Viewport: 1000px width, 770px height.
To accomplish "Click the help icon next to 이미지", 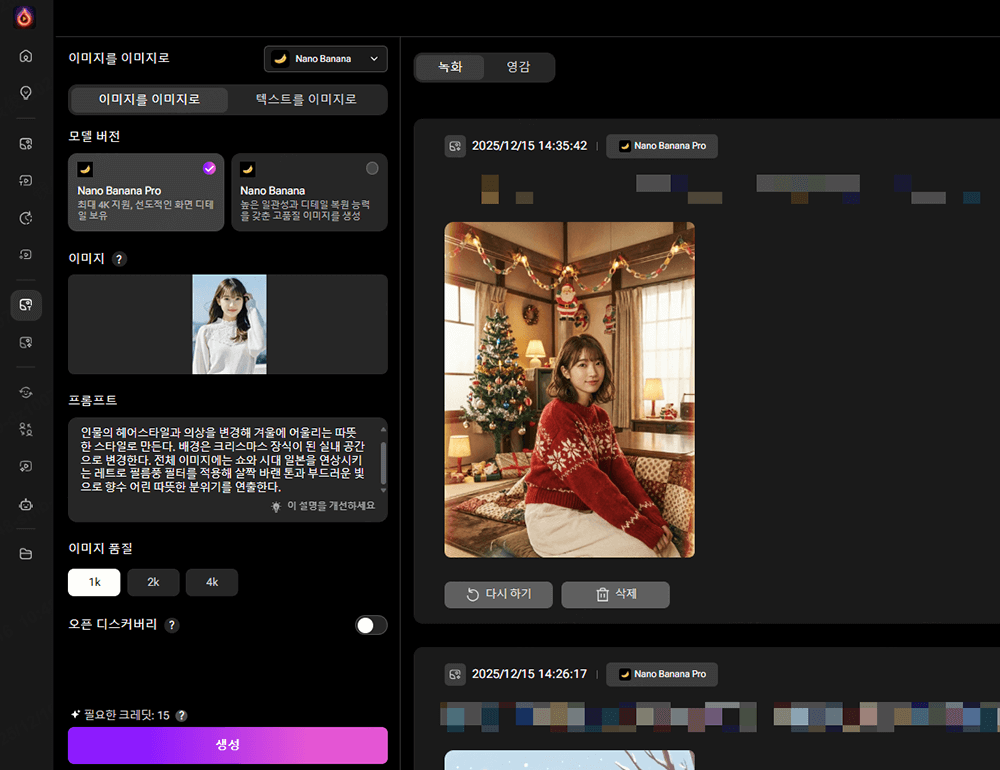I will pos(119,259).
